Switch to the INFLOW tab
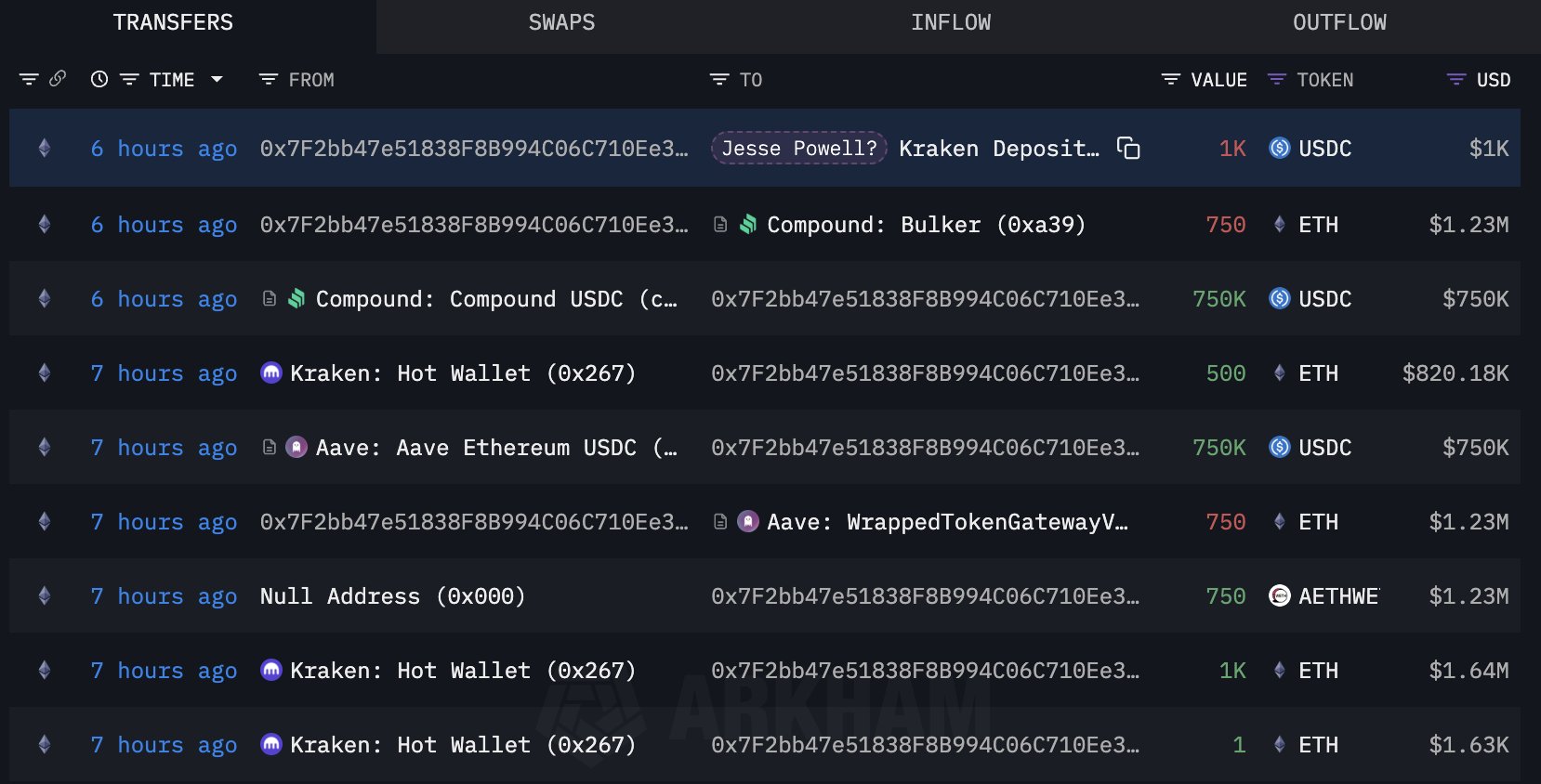This screenshot has width=1541, height=784. tap(950, 23)
